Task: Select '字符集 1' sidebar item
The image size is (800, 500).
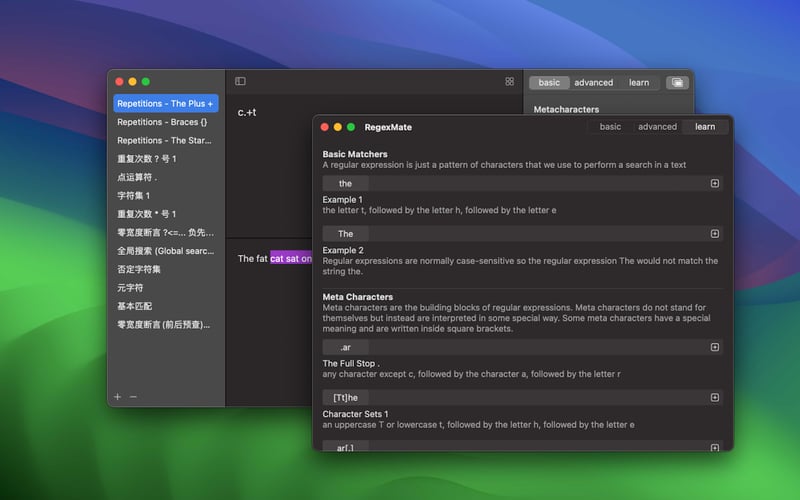Action: pos(166,195)
